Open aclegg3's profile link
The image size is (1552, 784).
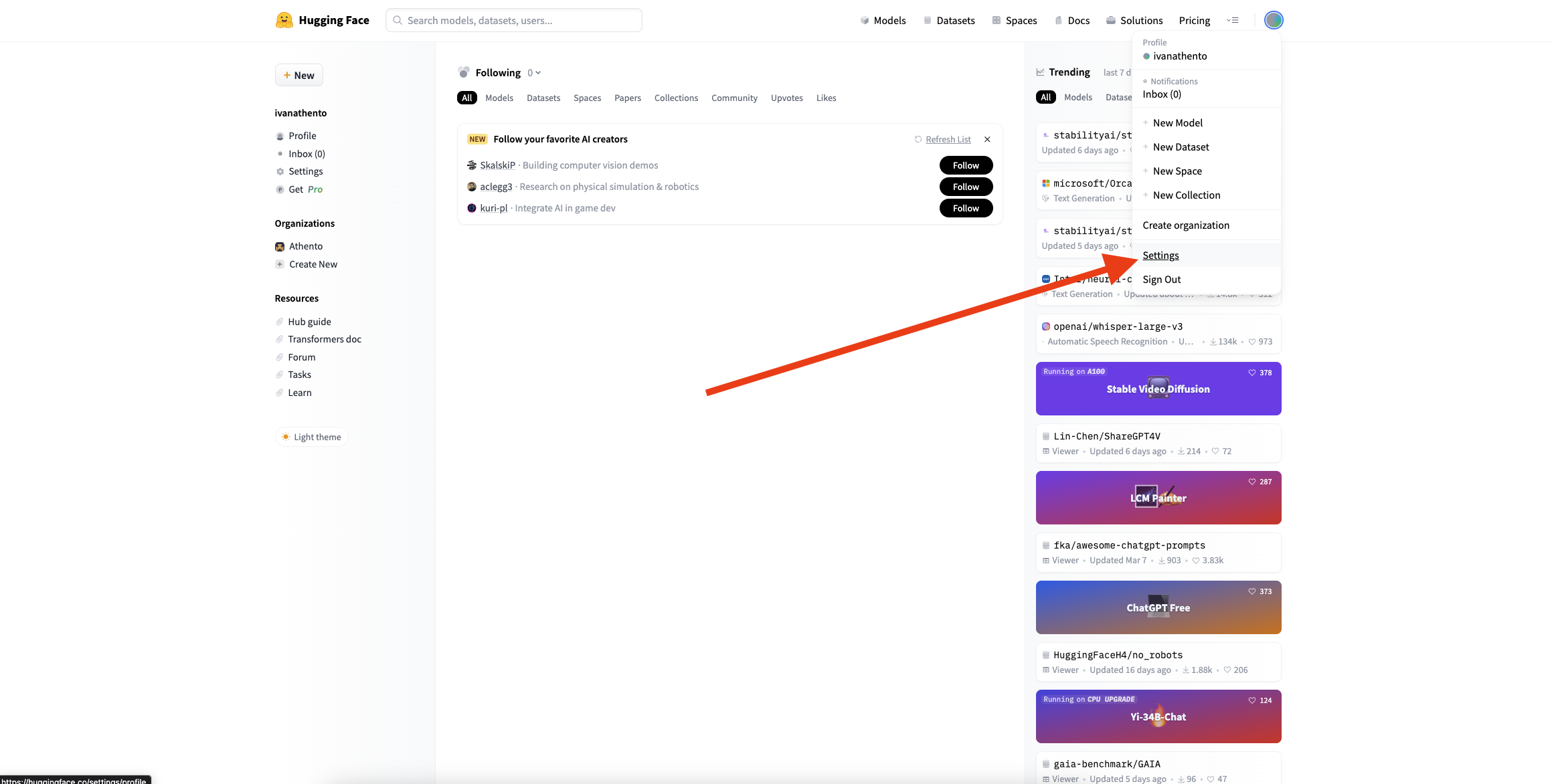[496, 187]
